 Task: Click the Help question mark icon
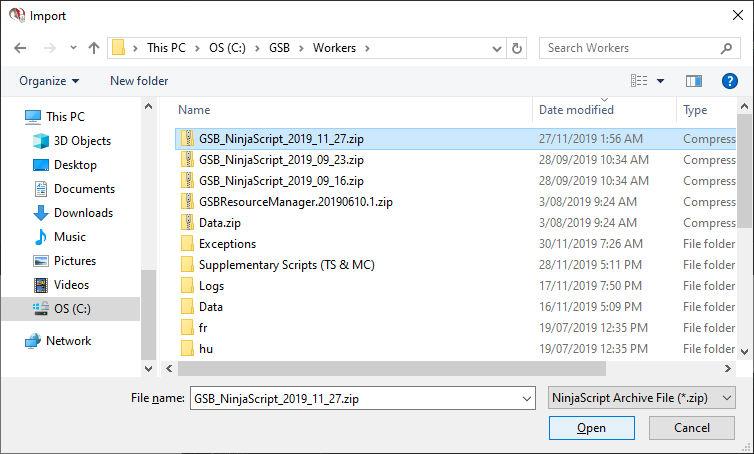point(729,81)
